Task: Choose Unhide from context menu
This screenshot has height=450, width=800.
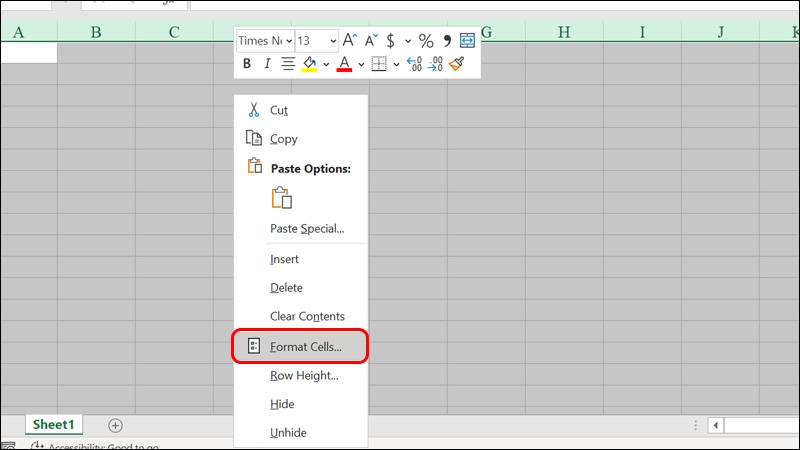Action: [301, 432]
